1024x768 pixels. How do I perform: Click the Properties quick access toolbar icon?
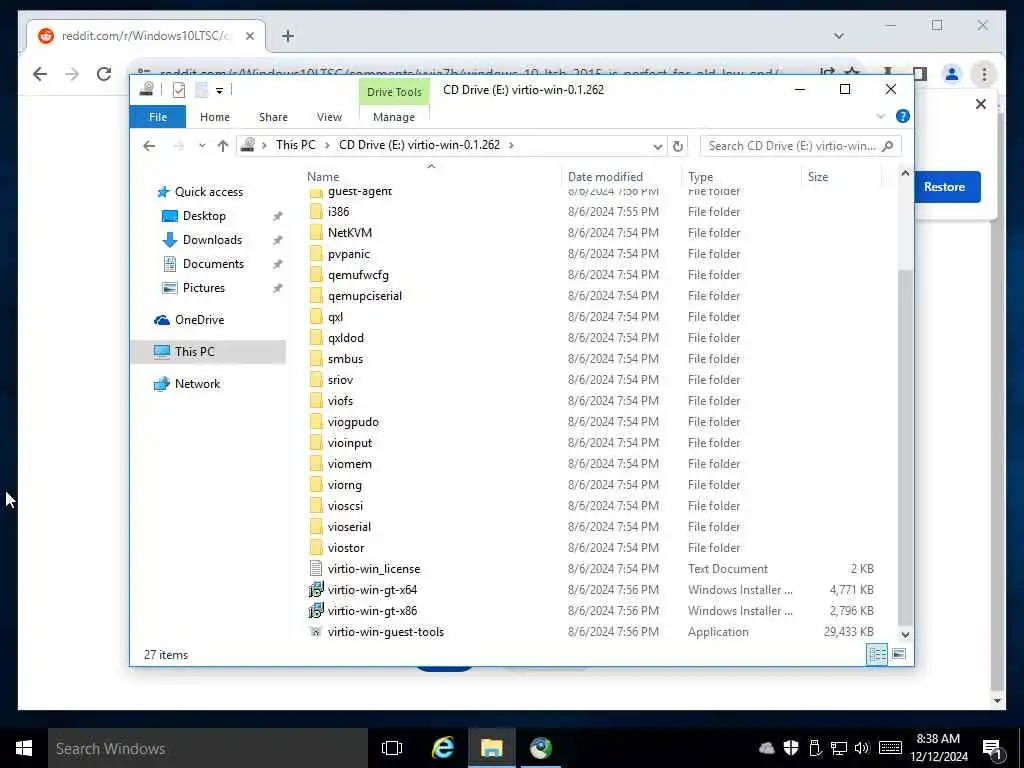pos(178,90)
